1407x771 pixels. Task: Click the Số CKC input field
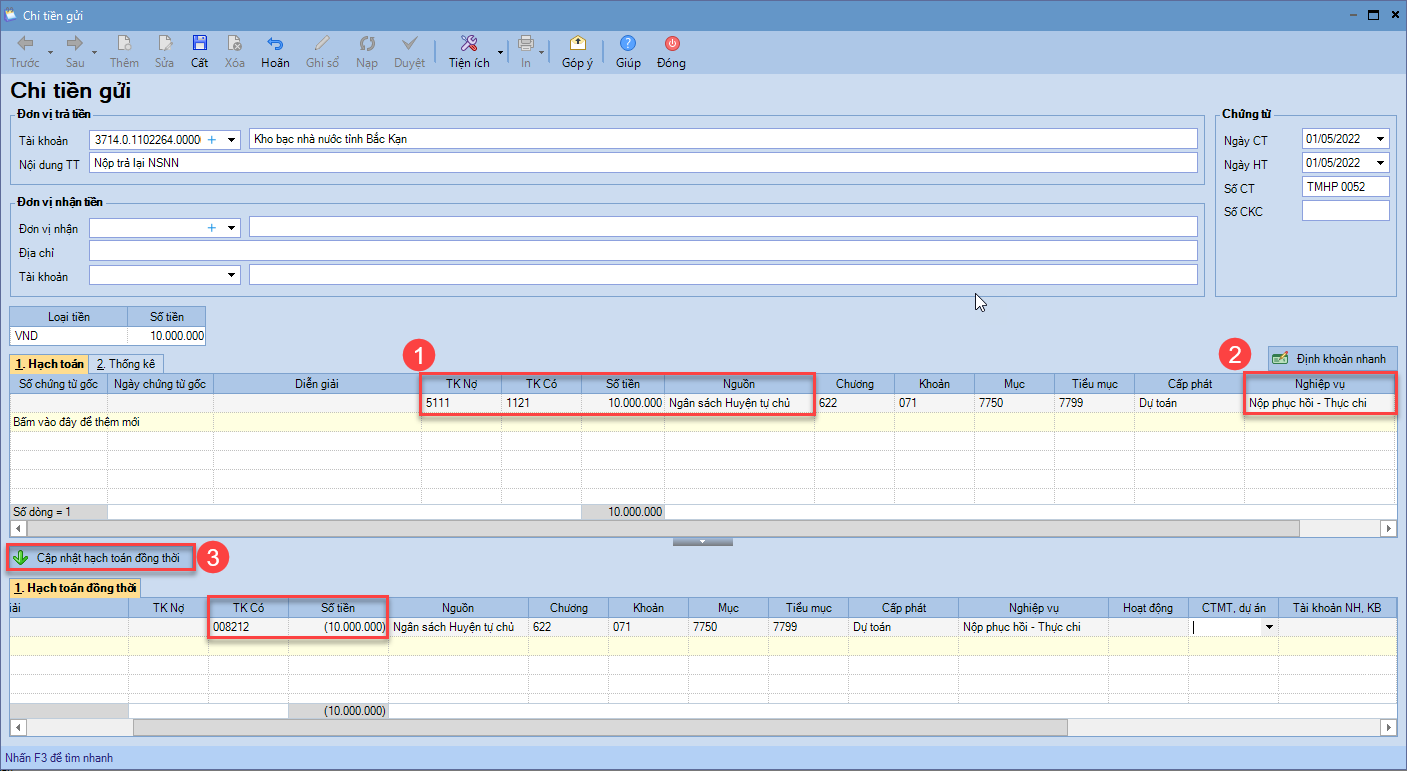click(x=1345, y=211)
